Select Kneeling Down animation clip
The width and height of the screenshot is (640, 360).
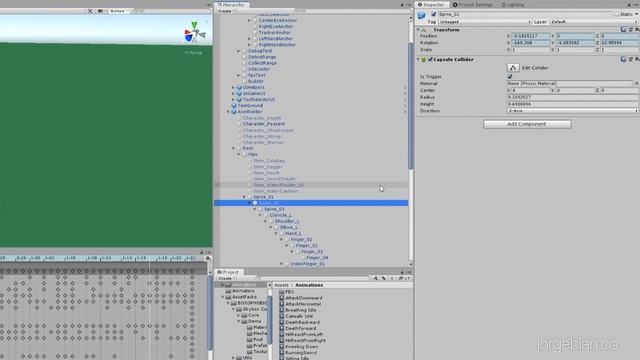301,347
